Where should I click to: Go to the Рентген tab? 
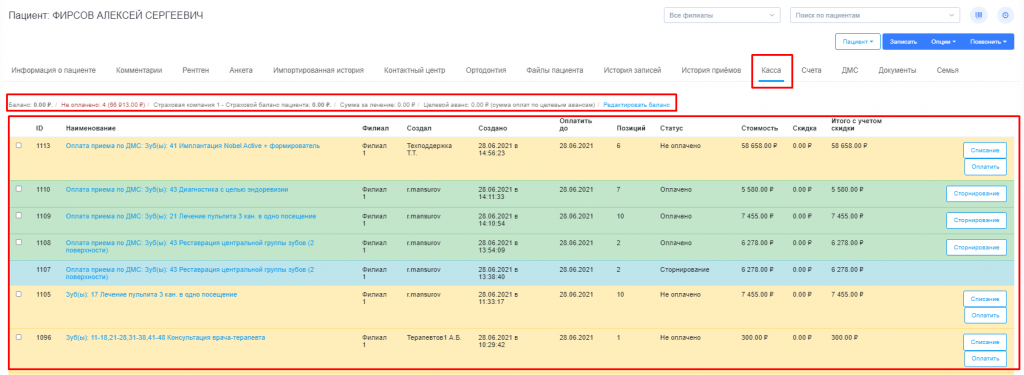pyautogui.click(x=196, y=70)
